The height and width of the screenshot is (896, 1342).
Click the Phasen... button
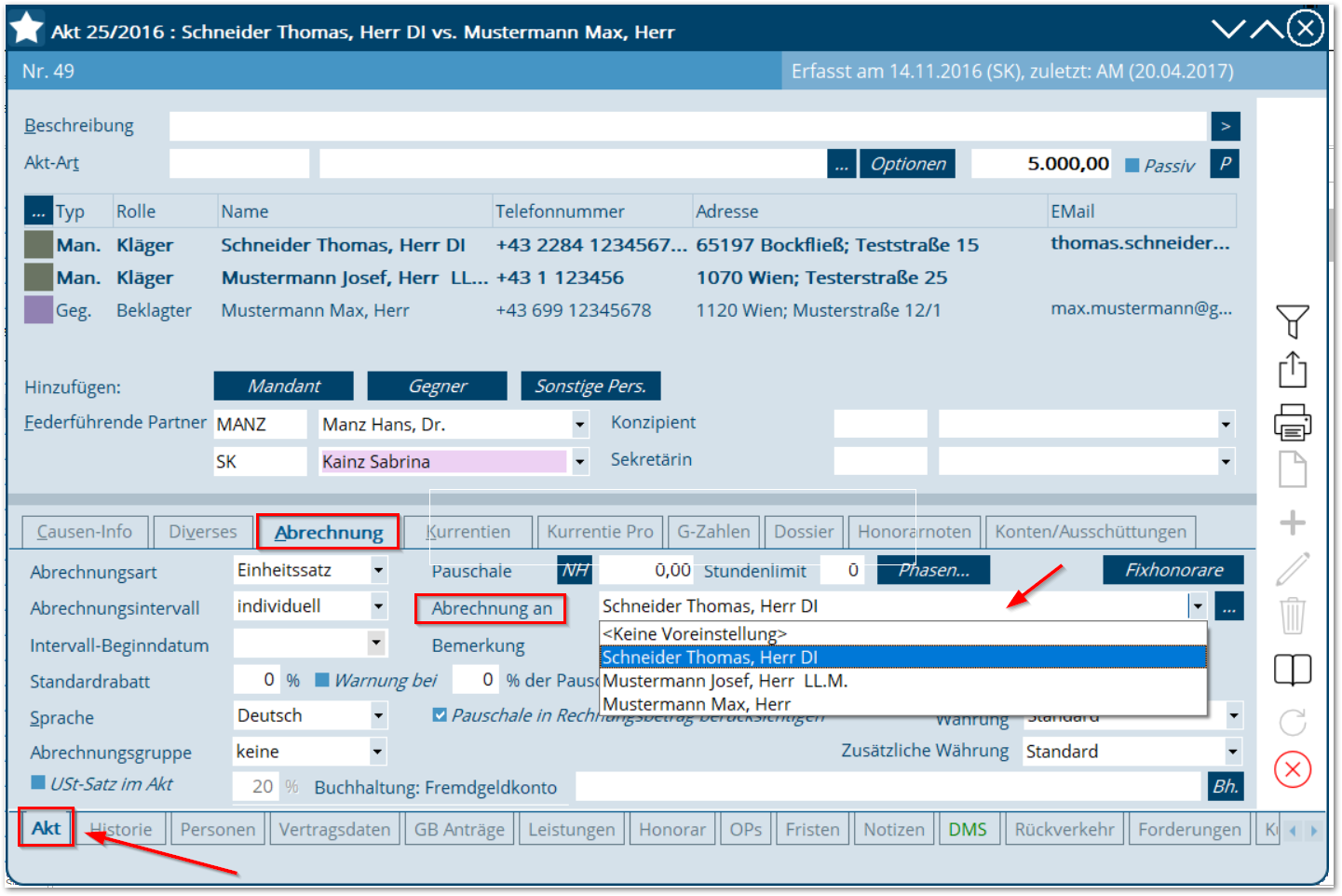pyautogui.click(x=933, y=570)
